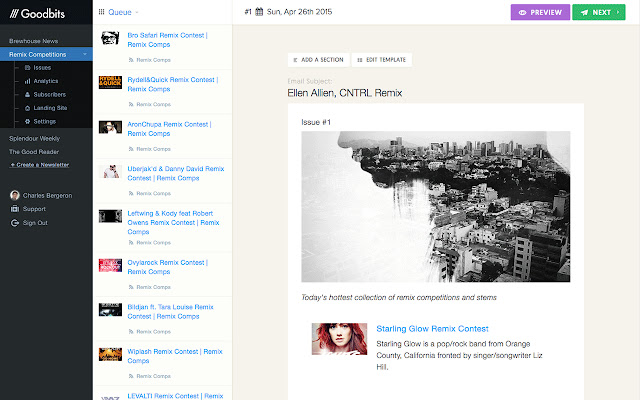The height and width of the screenshot is (400, 640).
Task: Click Starling Glow description paragraph
Action: [x=459, y=356]
